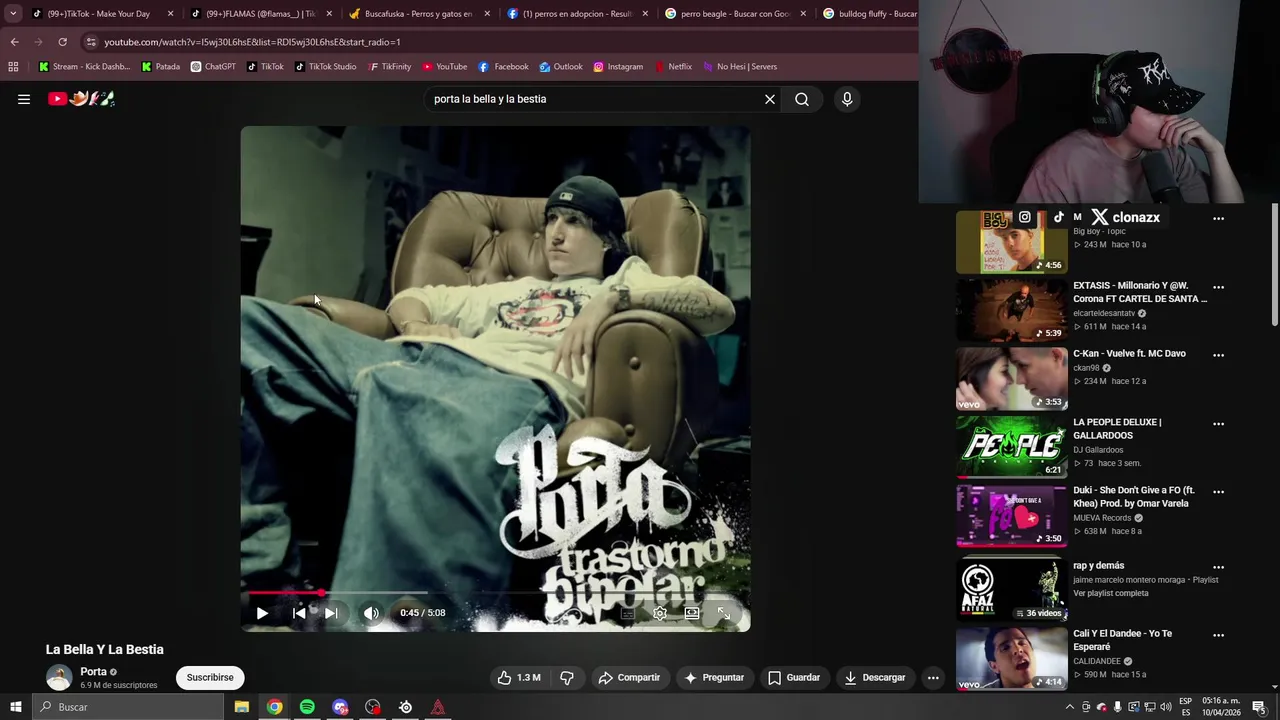Screen dimensions: 1280x720
Task: Open the Porta channel avatar
Action: pyautogui.click(x=59, y=677)
